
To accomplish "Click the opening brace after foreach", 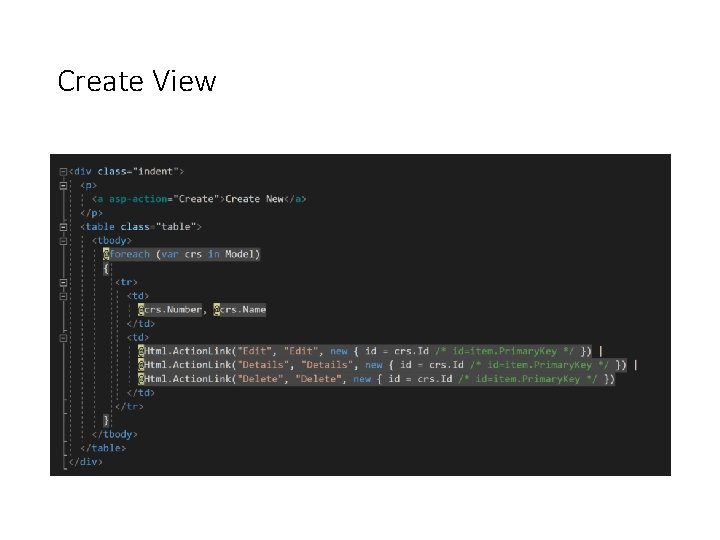I will pos(106,269).
